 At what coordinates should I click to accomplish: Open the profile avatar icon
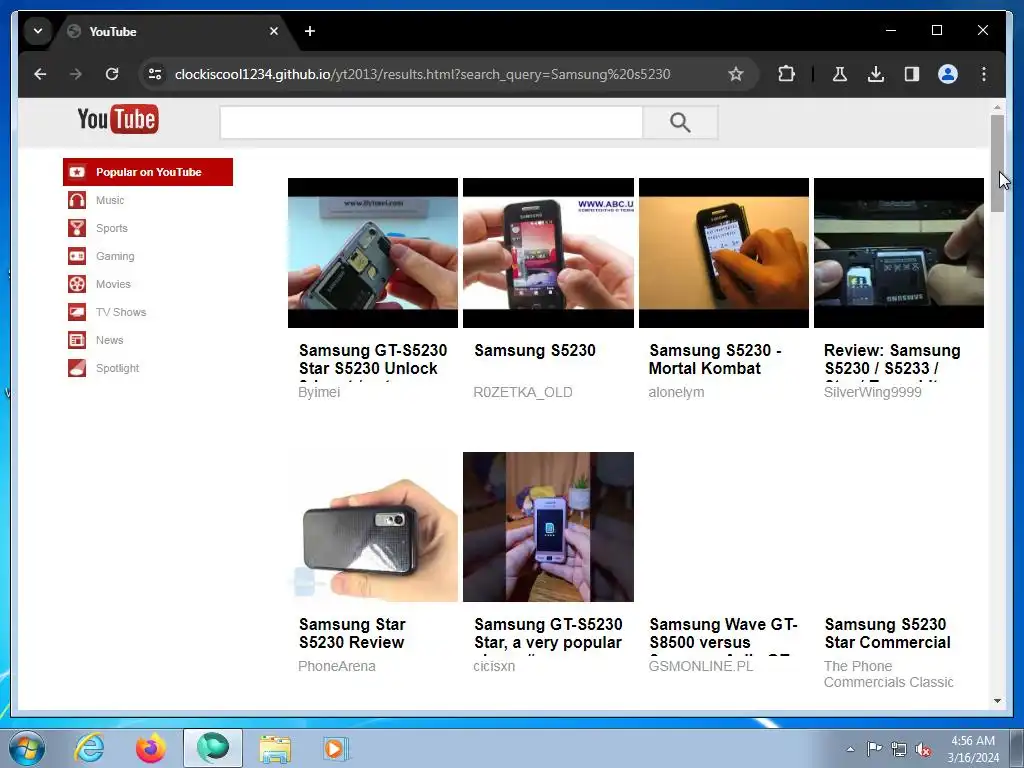(x=948, y=74)
